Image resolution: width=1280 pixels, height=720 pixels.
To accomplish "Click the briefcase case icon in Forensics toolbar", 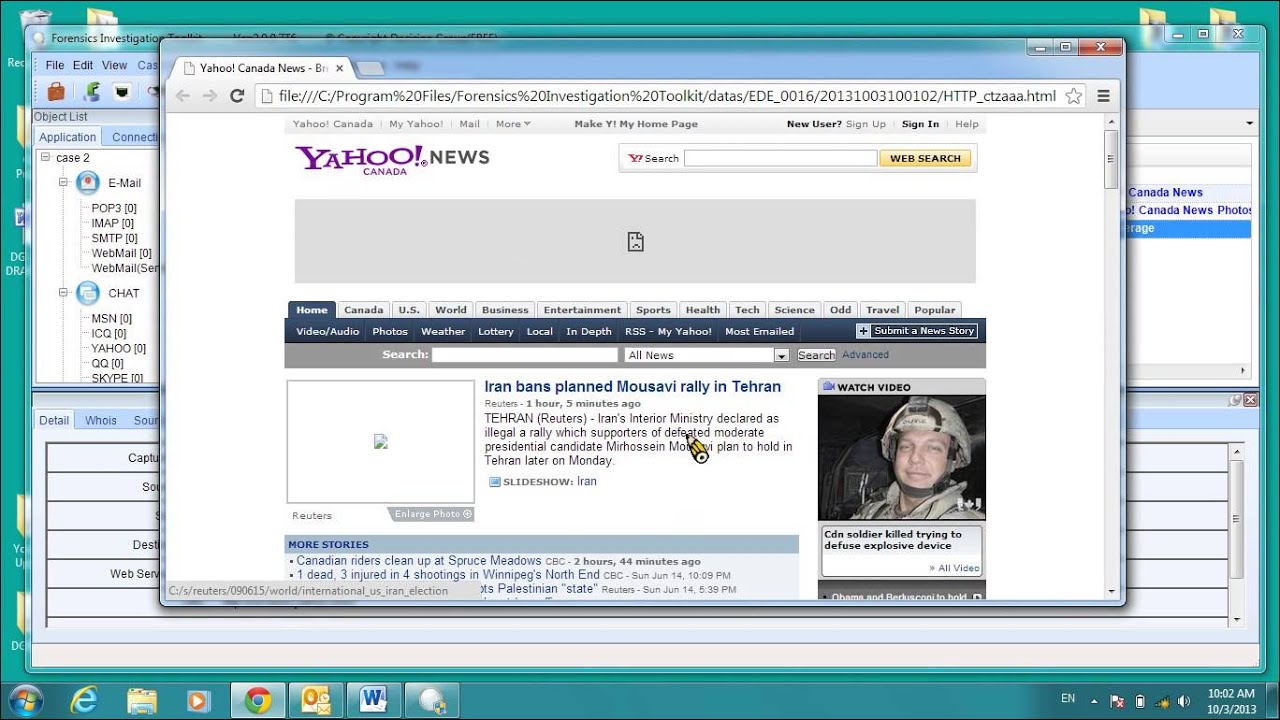I will coord(56,92).
